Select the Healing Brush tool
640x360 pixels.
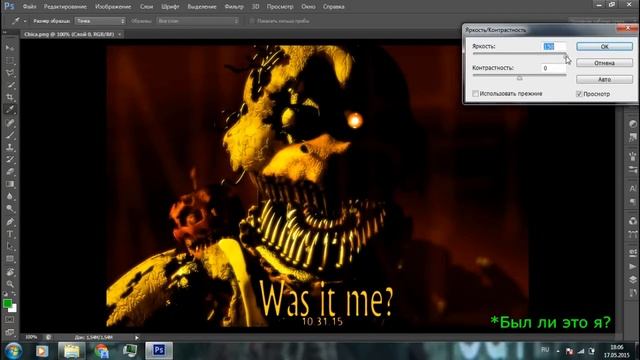point(10,122)
